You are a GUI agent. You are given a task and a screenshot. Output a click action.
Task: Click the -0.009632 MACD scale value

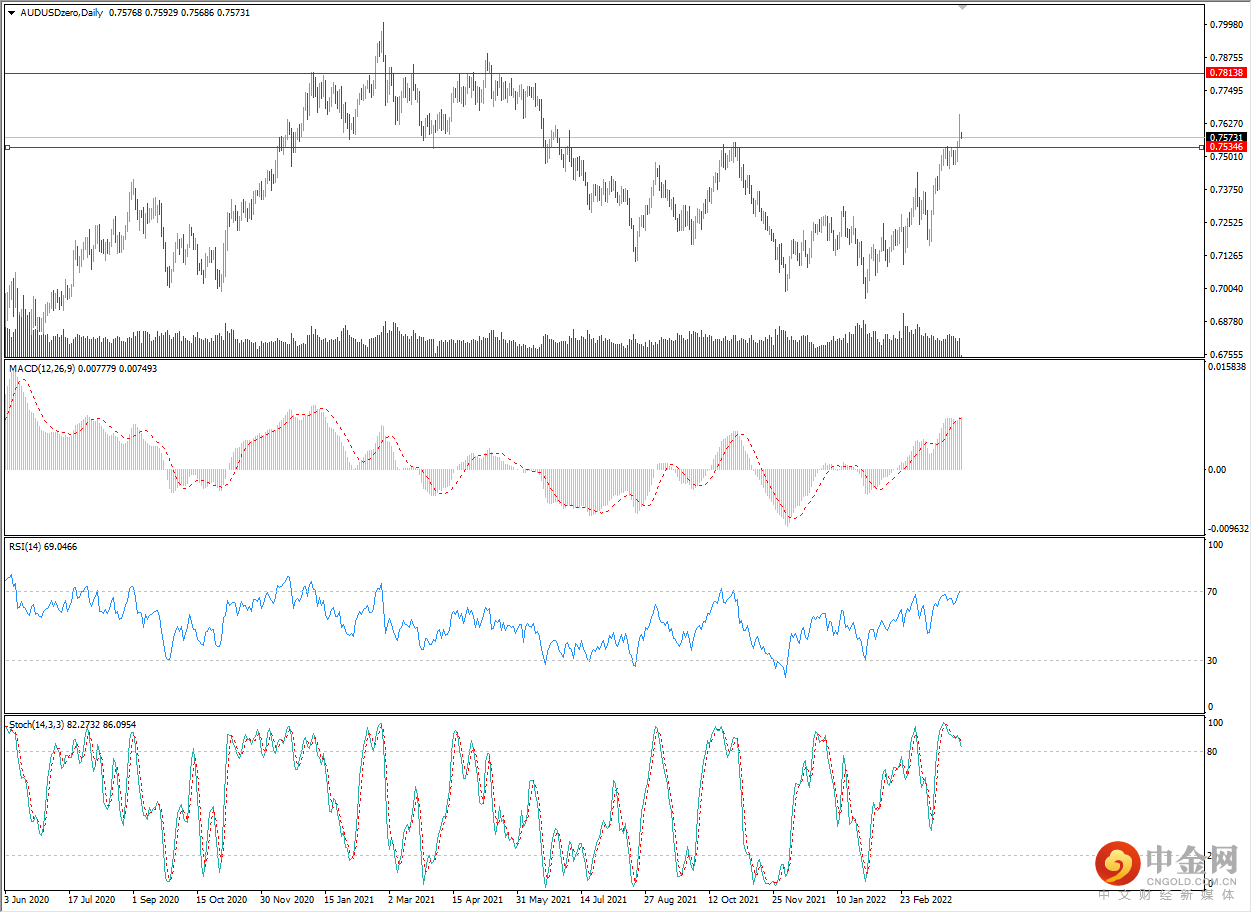pyautogui.click(x=1229, y=528)
